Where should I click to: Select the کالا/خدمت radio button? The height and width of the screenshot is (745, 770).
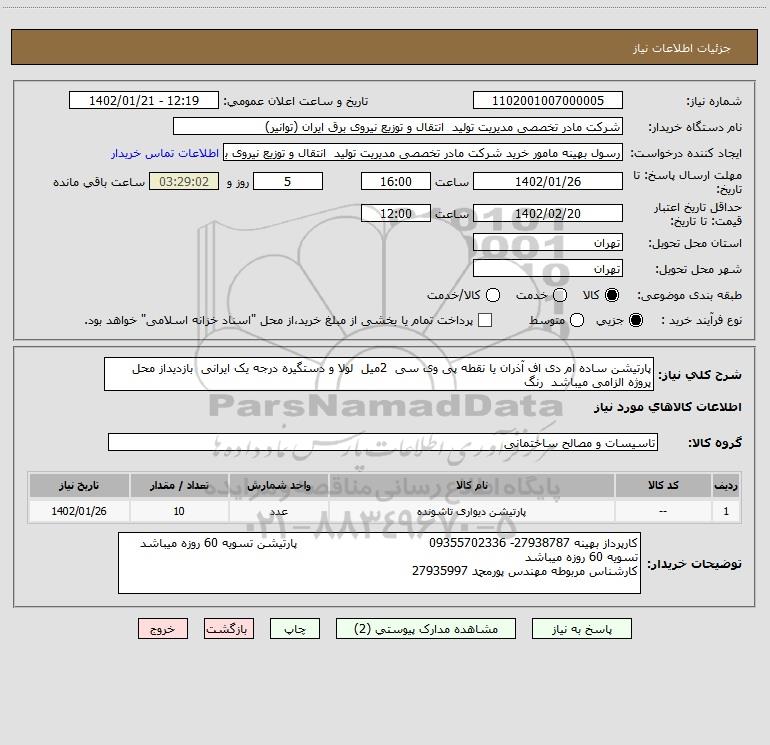[493, 295]
